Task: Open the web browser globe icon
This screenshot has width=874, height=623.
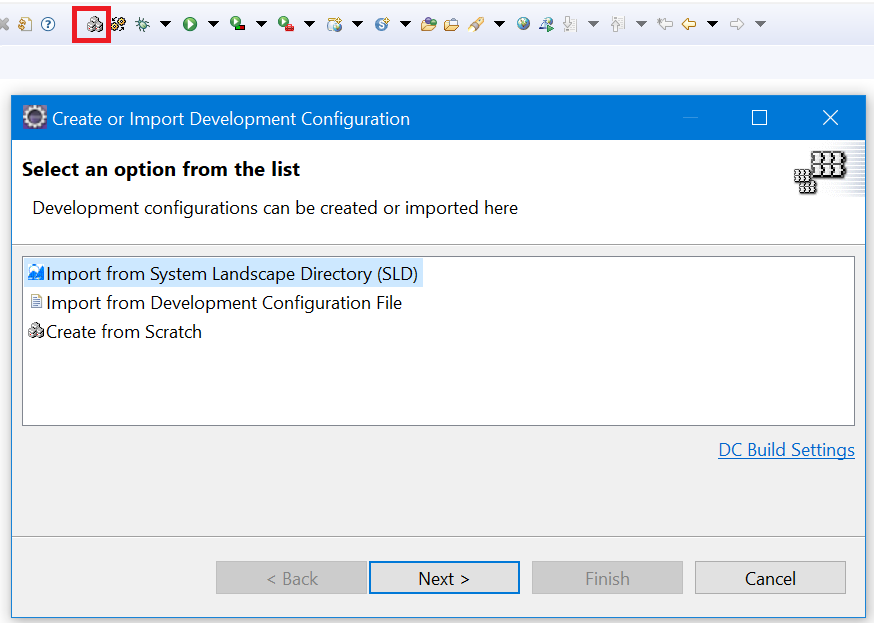Action: tap(523, 24)
